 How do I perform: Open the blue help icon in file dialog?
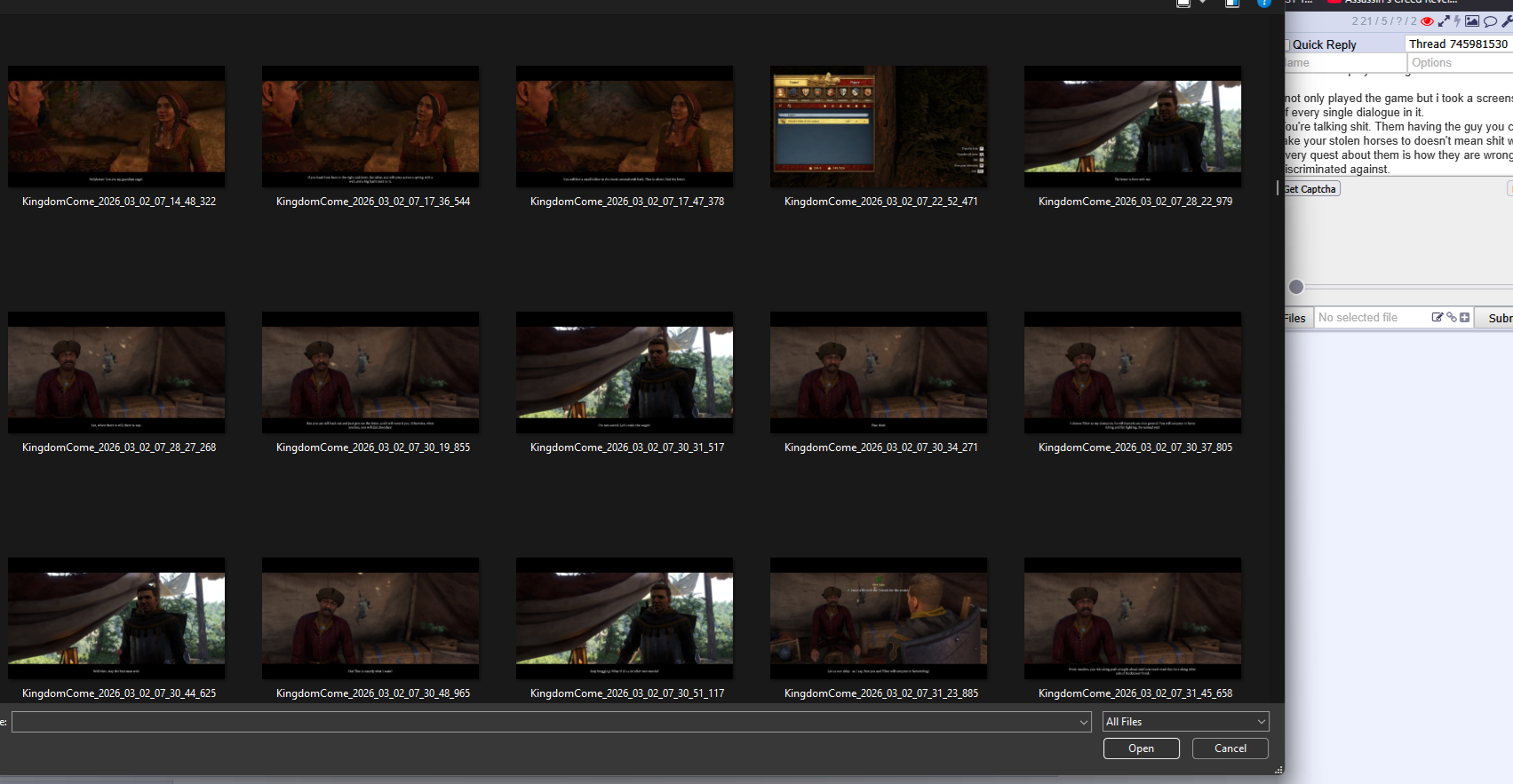pos(1263,3)
